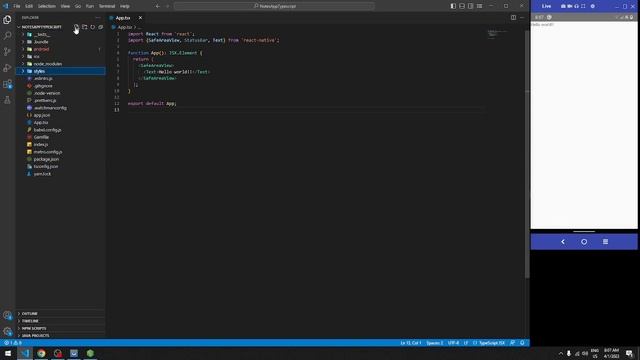Toggle the bottom panel layout button
Image resolution: width=640 pixels, height=360 pixels.
point(462,6)
